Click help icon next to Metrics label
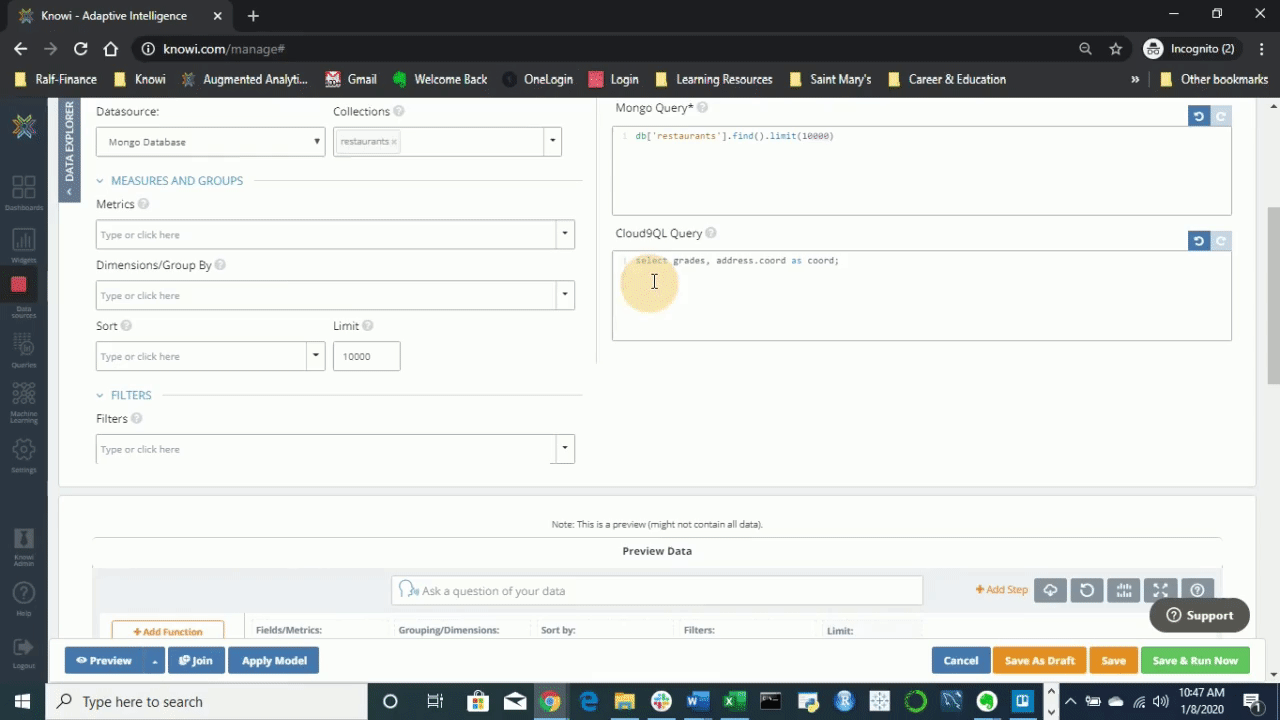This screenshot has width=1280, height=720. tap(143, 204)
